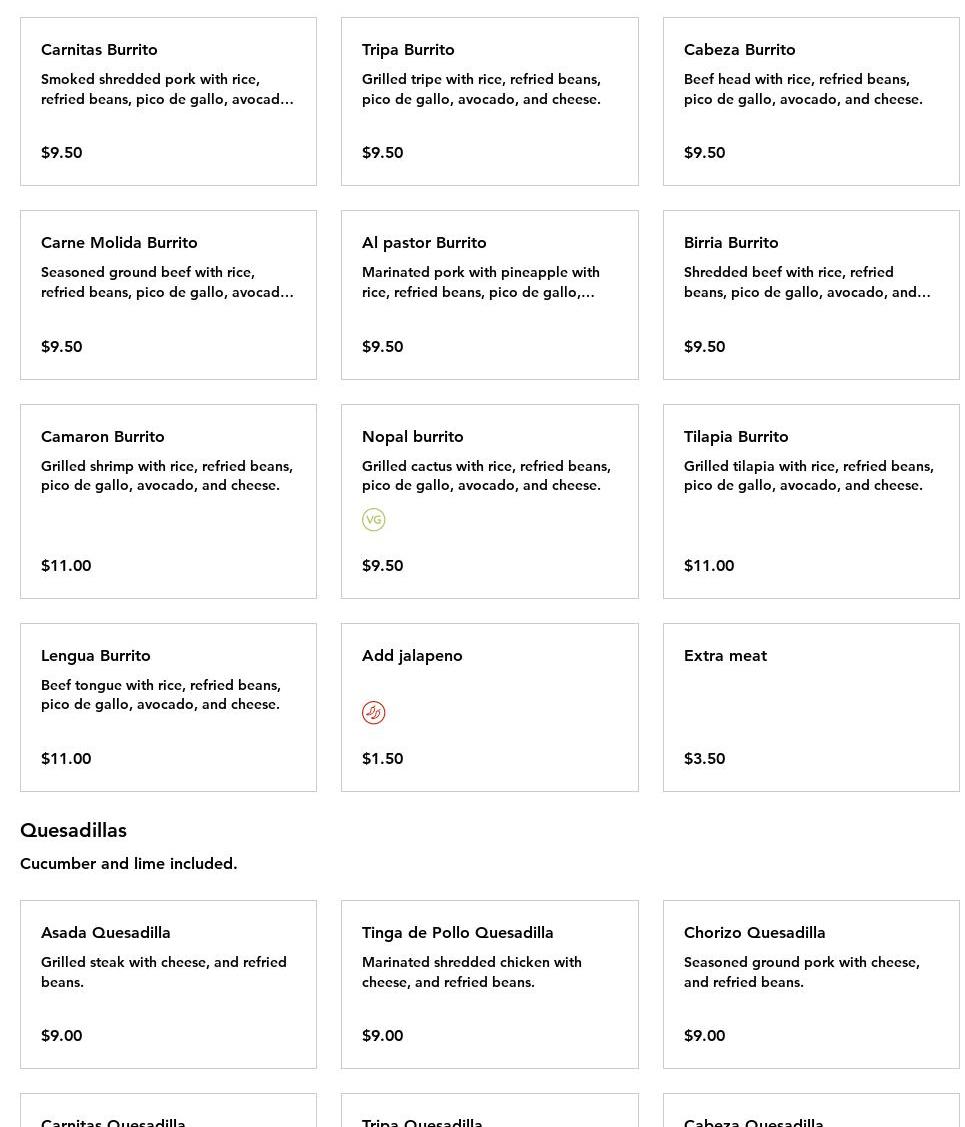Open the Carne Molida Burrito item
This screenshot has width=965, height=1127.
(168, 294)
